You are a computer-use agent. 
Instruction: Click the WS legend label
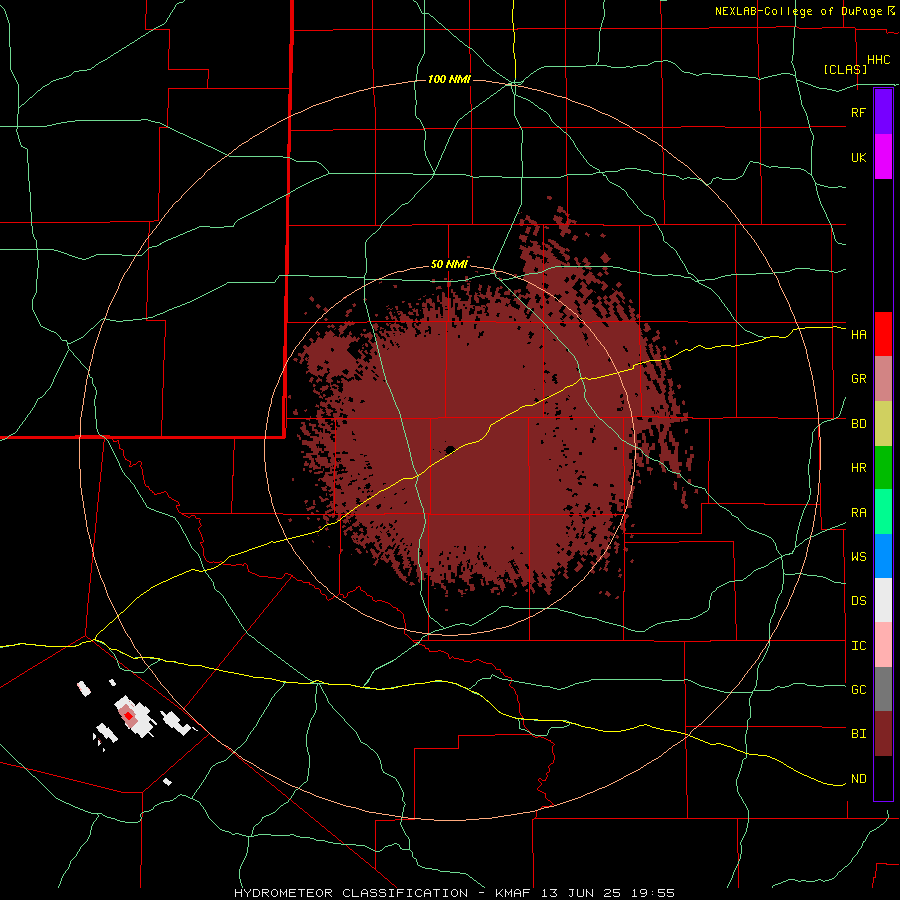click(x=858, y=557)
